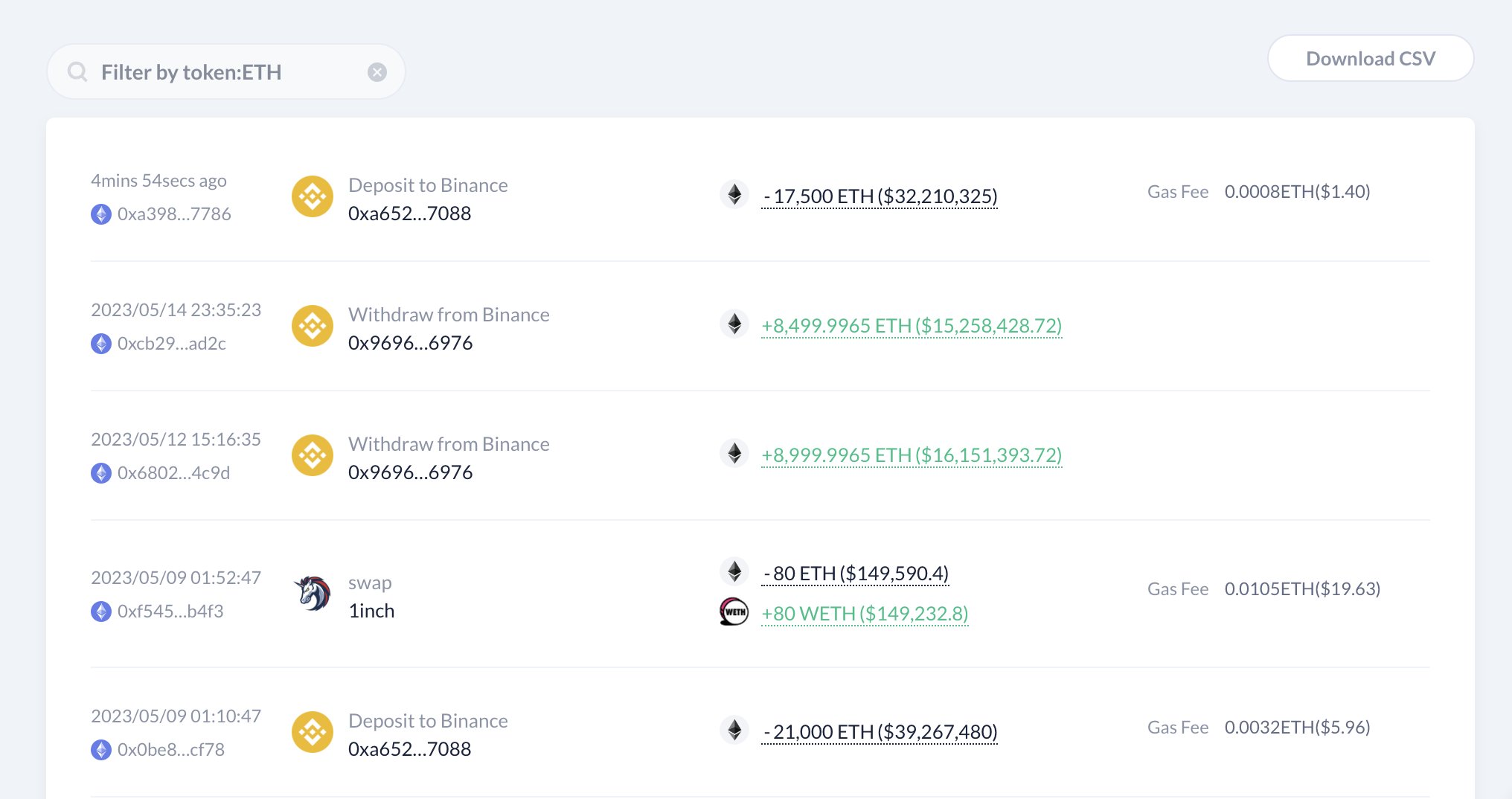Click the Download CSV button
Screen dimensions: 1512x799
tap(1370, 59)
